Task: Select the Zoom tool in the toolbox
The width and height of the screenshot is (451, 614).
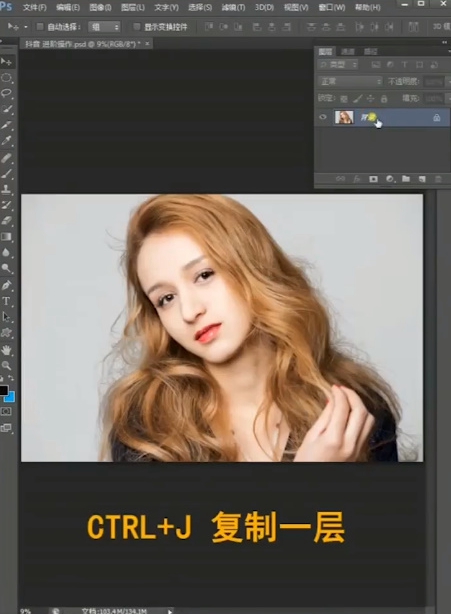Action: [7, 366]
